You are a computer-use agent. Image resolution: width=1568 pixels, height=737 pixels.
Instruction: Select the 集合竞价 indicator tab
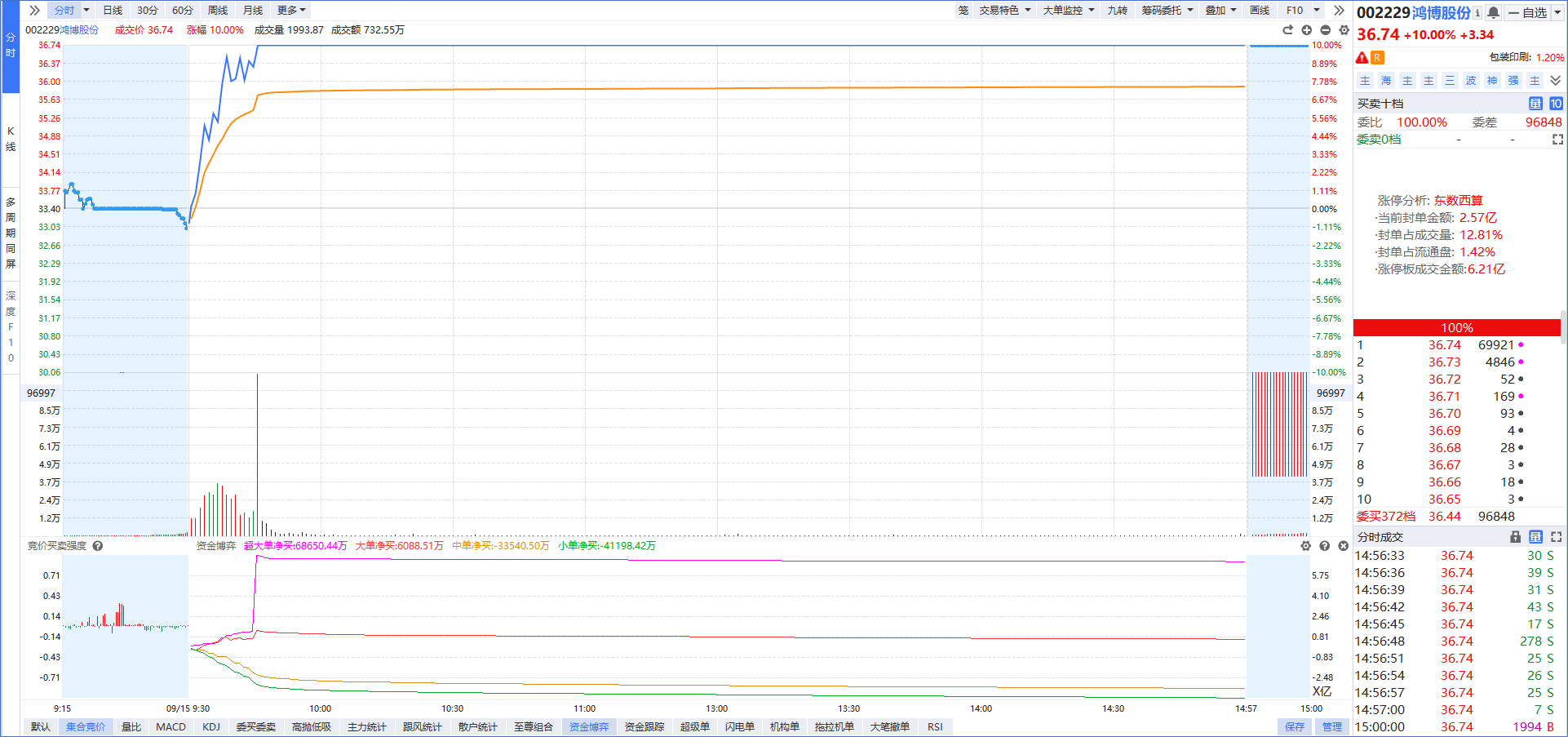(x=86, y=727)
